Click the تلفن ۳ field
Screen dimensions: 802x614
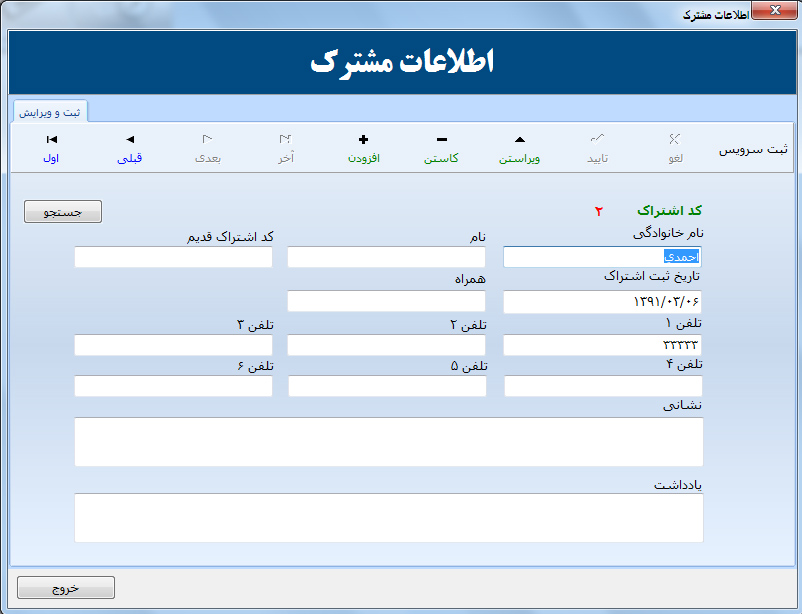(x=173, y=345)
